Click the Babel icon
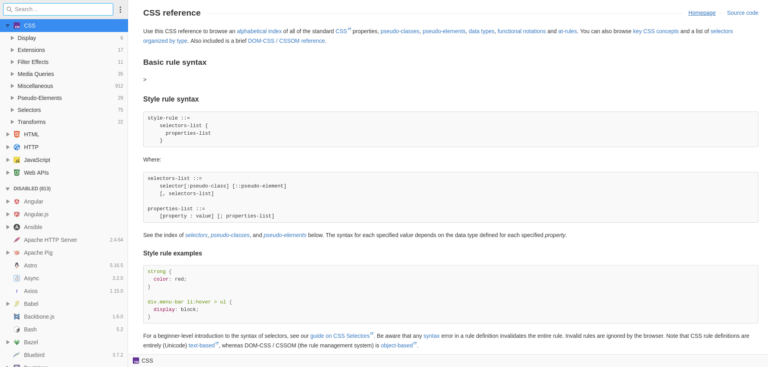The height and width of the screenshot is (367, 768). [x=17, y=304]
